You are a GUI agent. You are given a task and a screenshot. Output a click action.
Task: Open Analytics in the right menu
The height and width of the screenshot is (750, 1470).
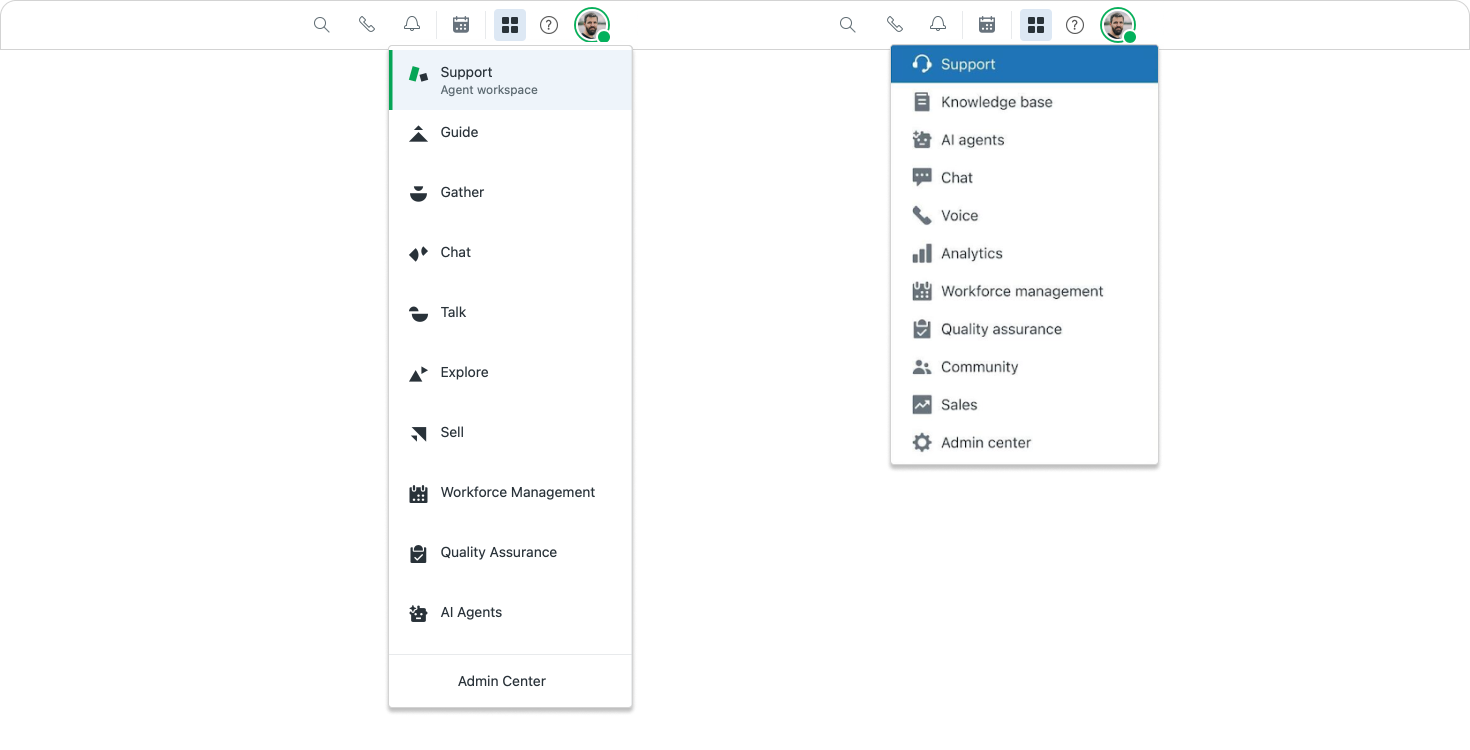pos(1024,254)
